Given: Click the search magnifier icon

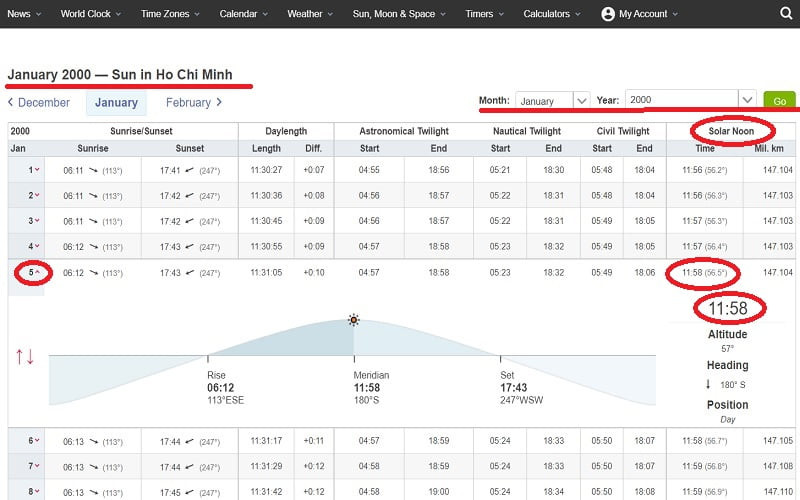Looking at the screenshot, I should (785, 14).
